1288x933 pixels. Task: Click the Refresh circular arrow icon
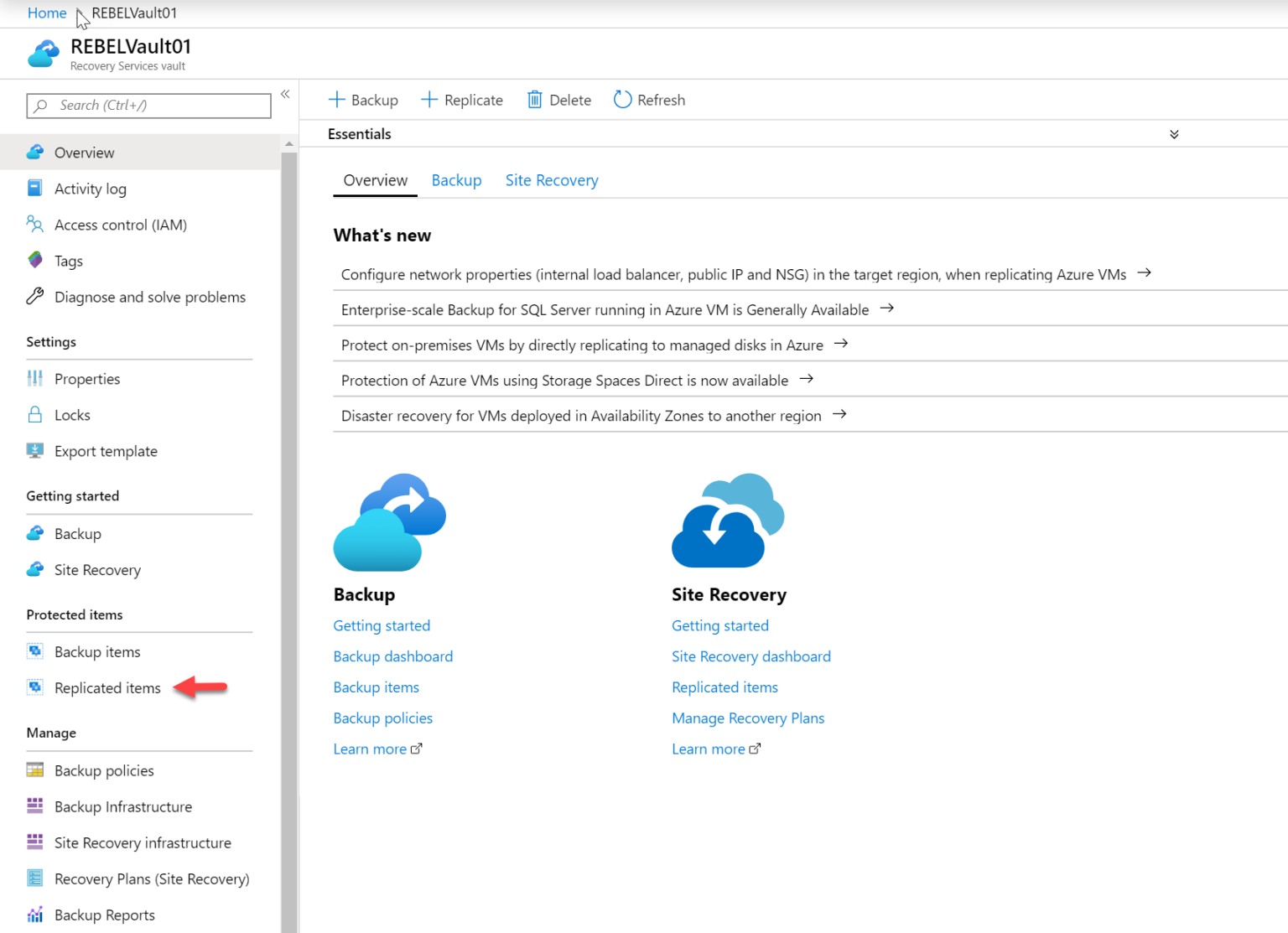(x=622, y=100)
